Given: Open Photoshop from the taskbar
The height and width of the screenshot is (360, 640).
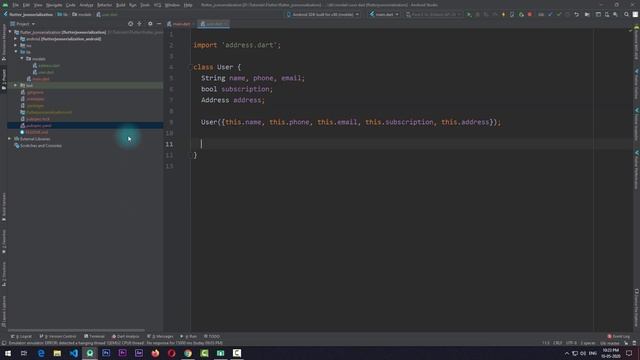Looking at the screenshot, I should pyautogui.click(x=106, y=353).
